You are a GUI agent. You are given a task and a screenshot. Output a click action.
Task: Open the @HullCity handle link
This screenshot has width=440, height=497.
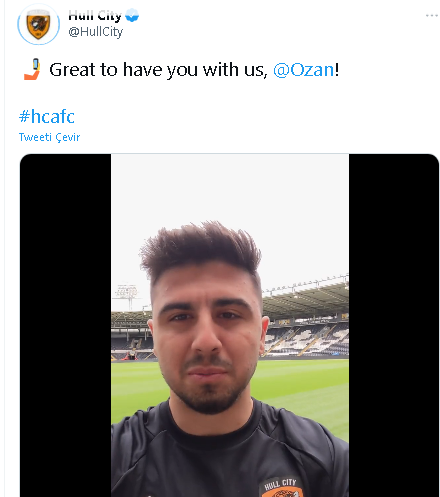click(96, 32)
